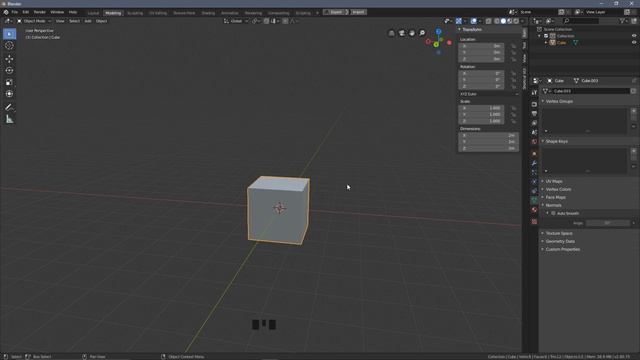
Task: Toggle X-ray mode
Action: tap(489, 21)
